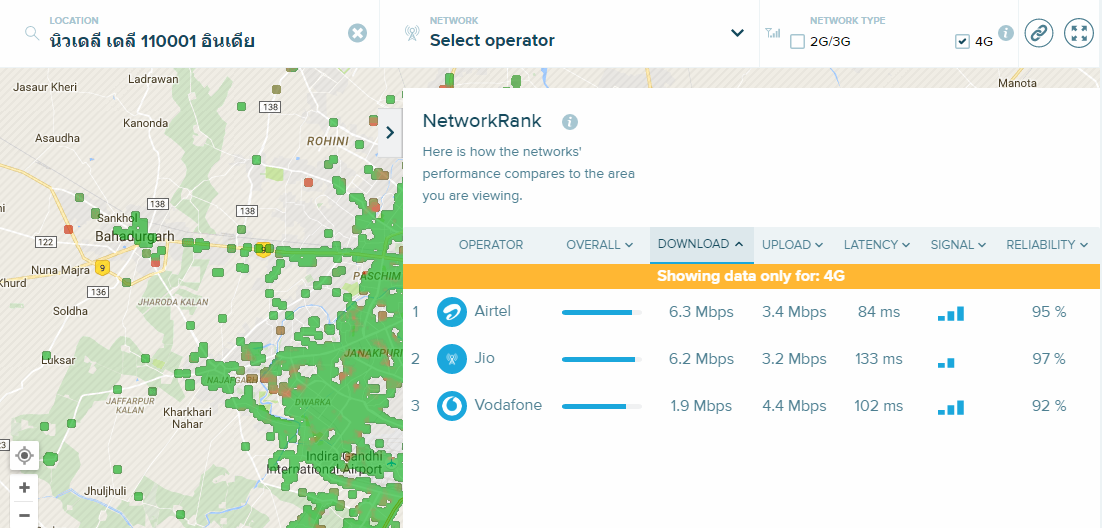Click Vodafone overall score bar
The height and width of the screenshot is (528, 1102).
602,406
